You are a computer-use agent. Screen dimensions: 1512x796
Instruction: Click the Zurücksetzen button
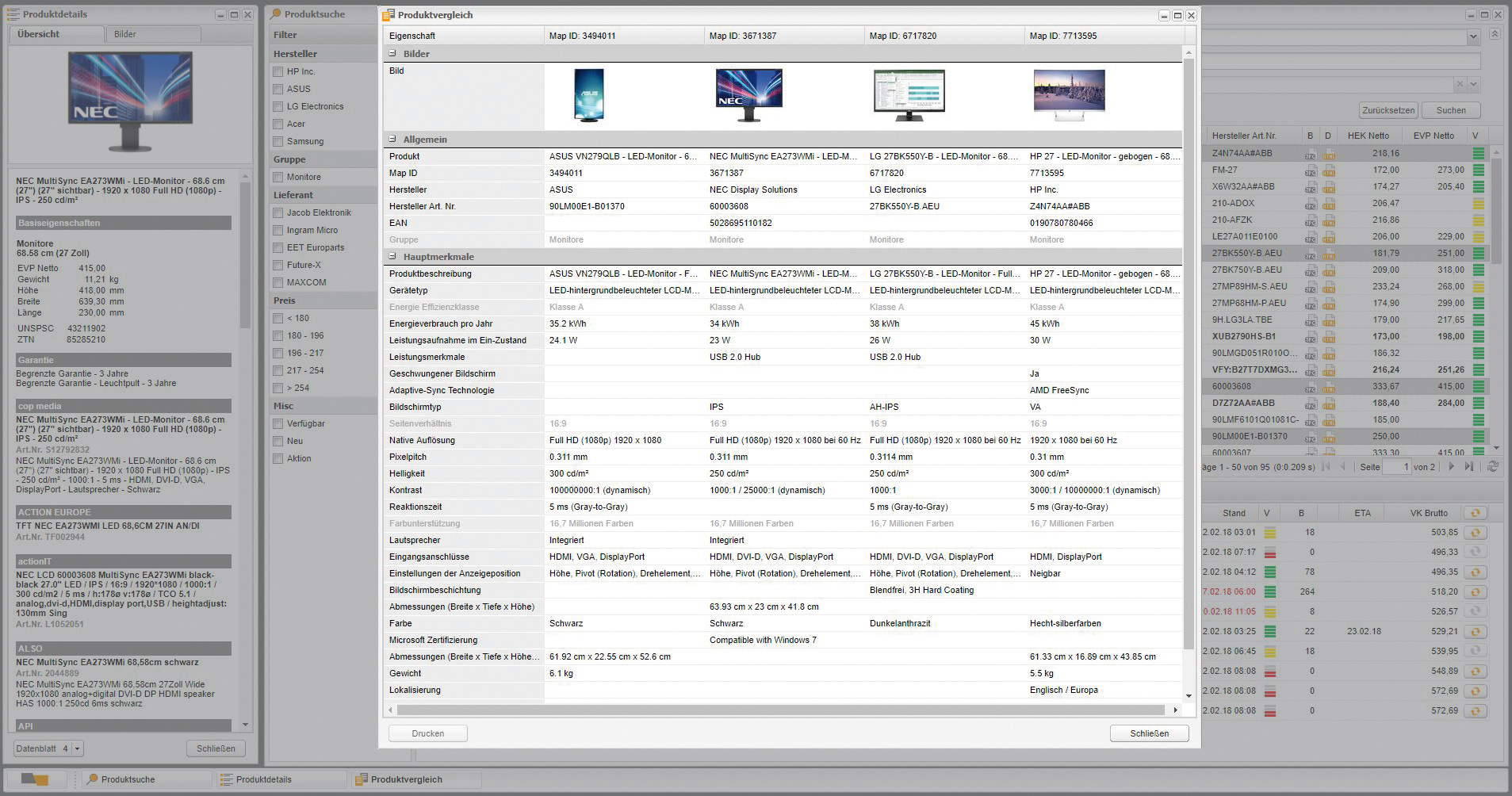[x=1388, y=110]
